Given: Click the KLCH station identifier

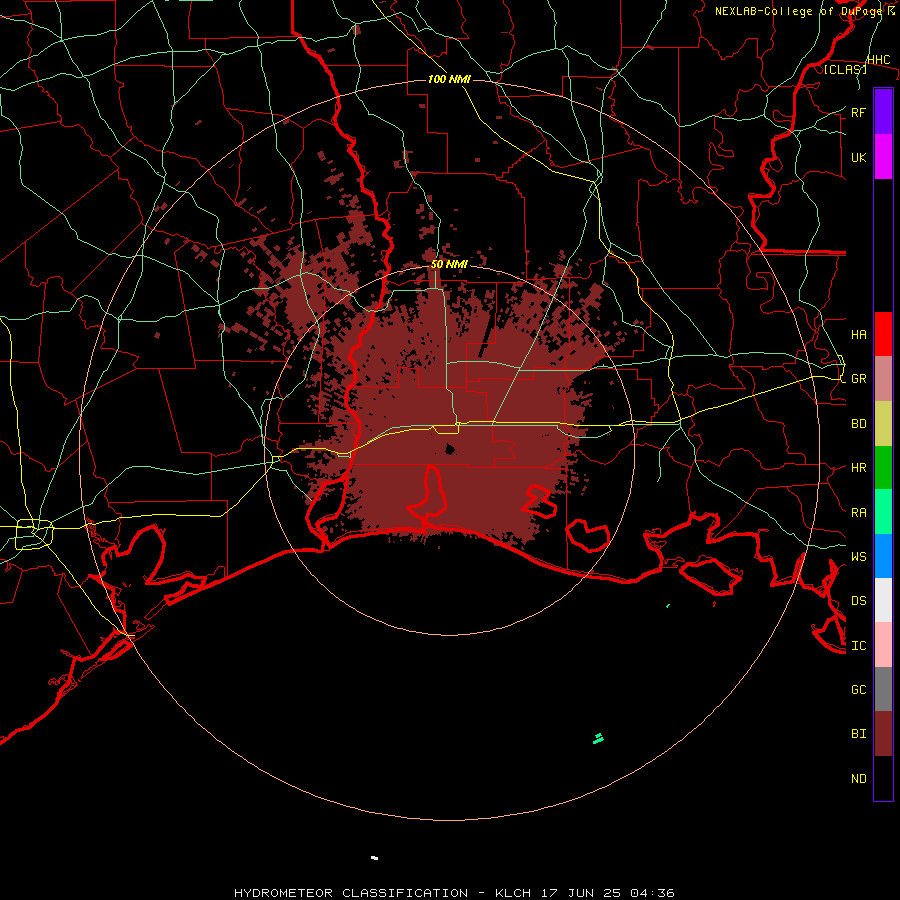Looking at the screenshot, I should click(512, 893).
